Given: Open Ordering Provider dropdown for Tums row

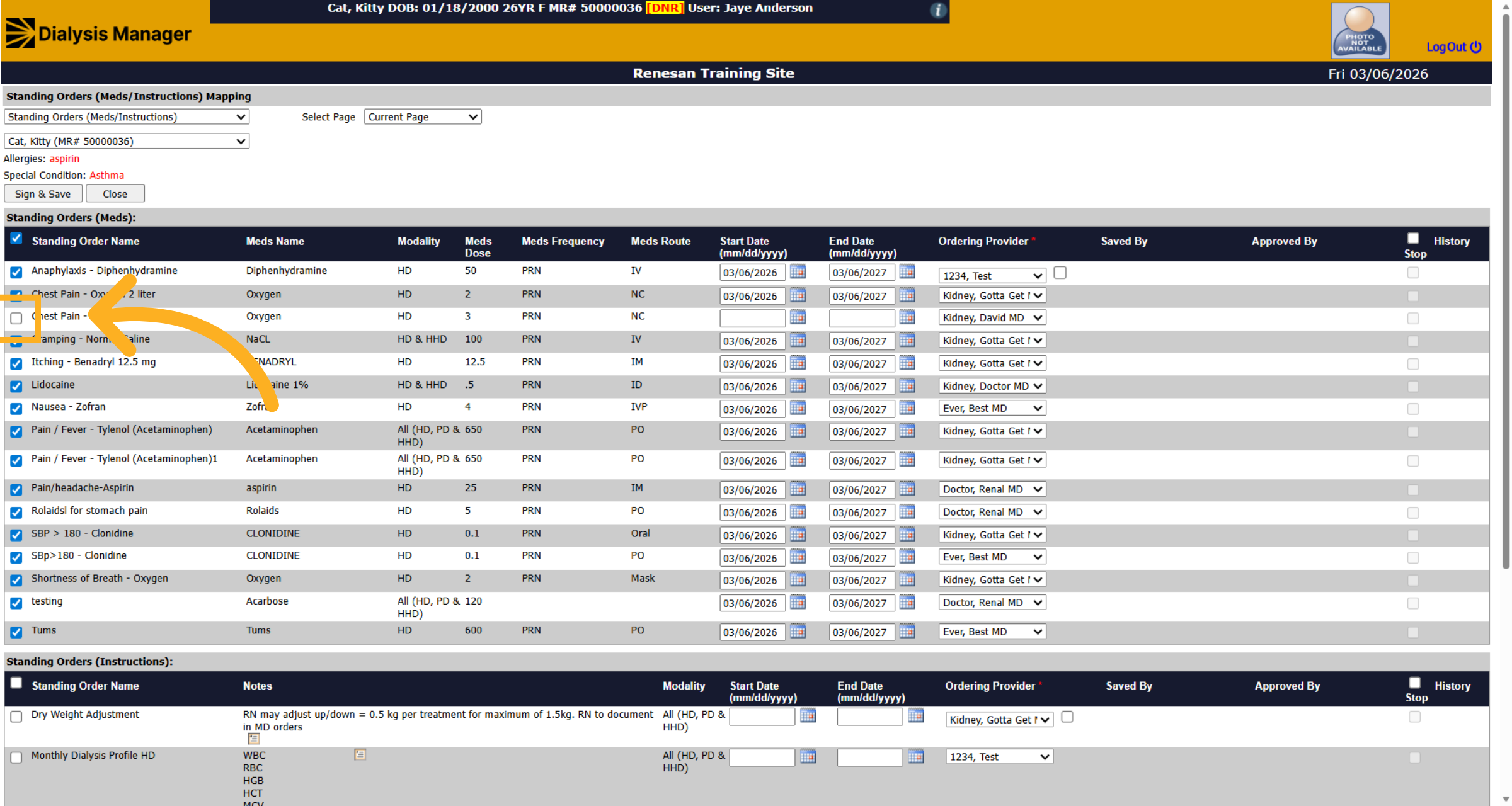Looking at the screenshot, I should (992, 632).
